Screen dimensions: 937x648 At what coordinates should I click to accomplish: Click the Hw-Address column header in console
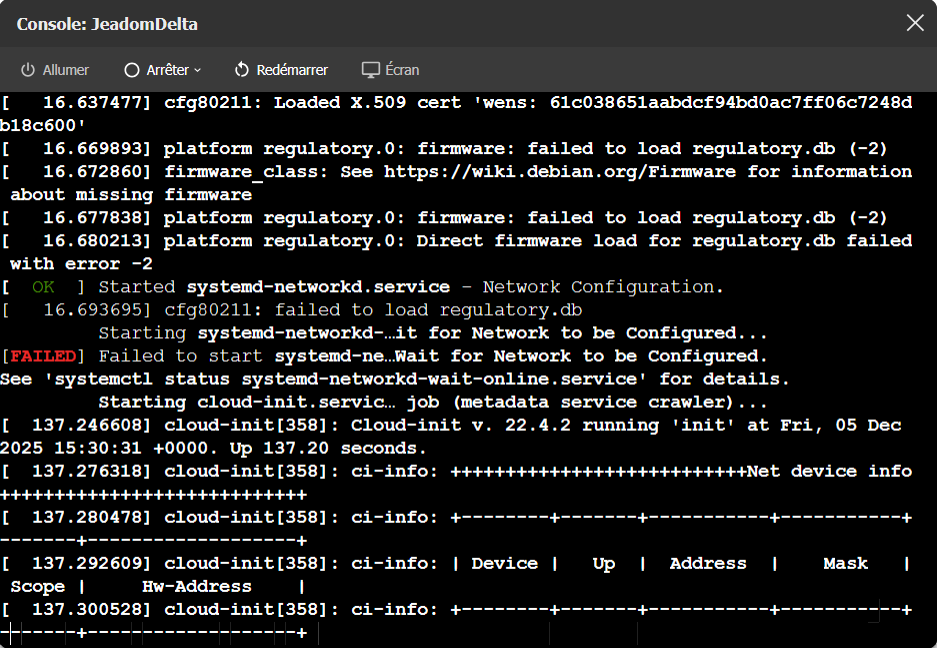coord(196,587)
